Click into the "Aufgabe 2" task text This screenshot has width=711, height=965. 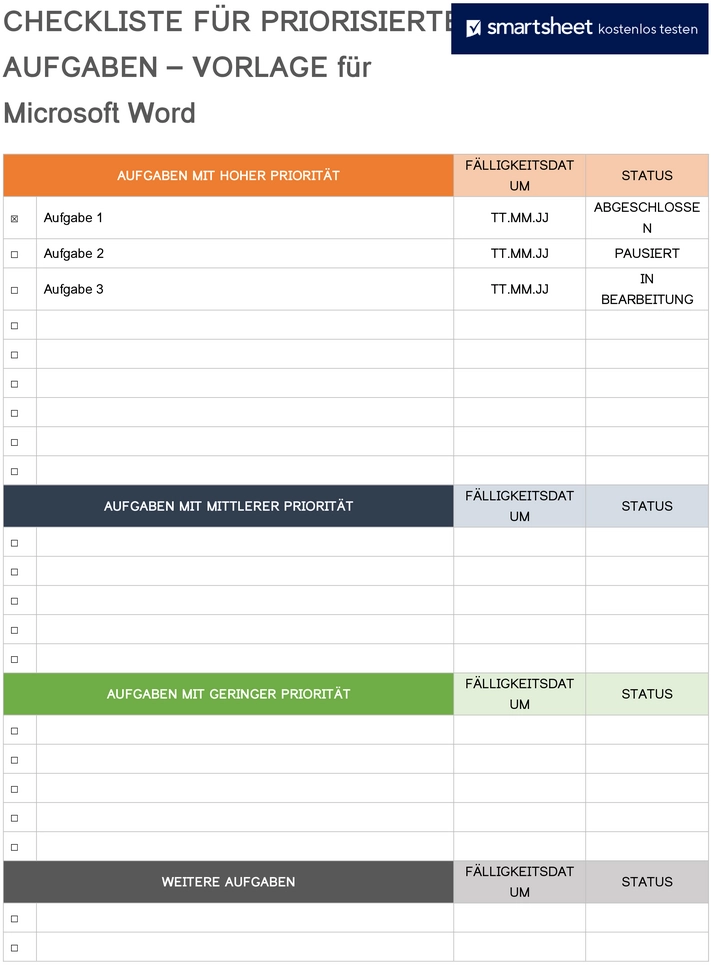(74, 254)
